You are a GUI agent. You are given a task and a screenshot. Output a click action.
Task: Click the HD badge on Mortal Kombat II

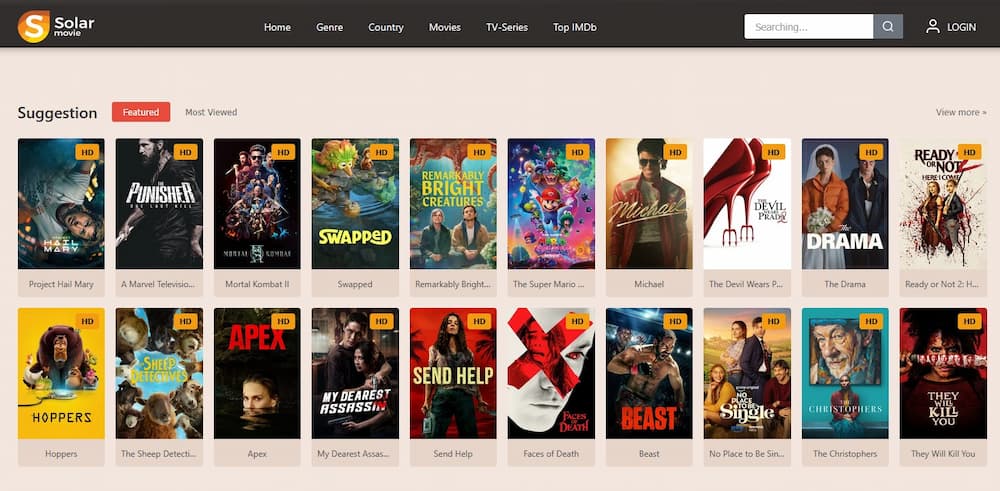coord(283,152)
